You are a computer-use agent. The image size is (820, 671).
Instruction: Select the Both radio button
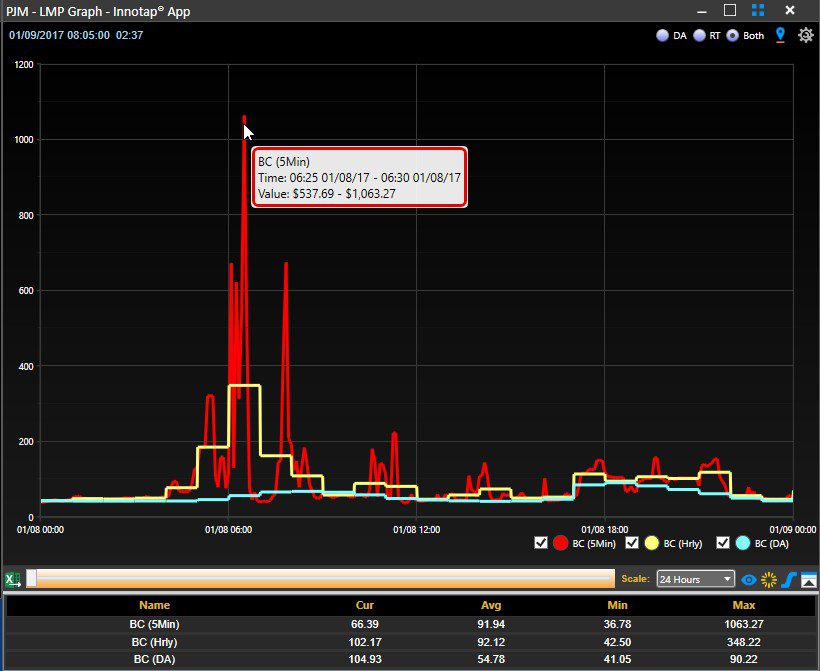tap(733, 36)
